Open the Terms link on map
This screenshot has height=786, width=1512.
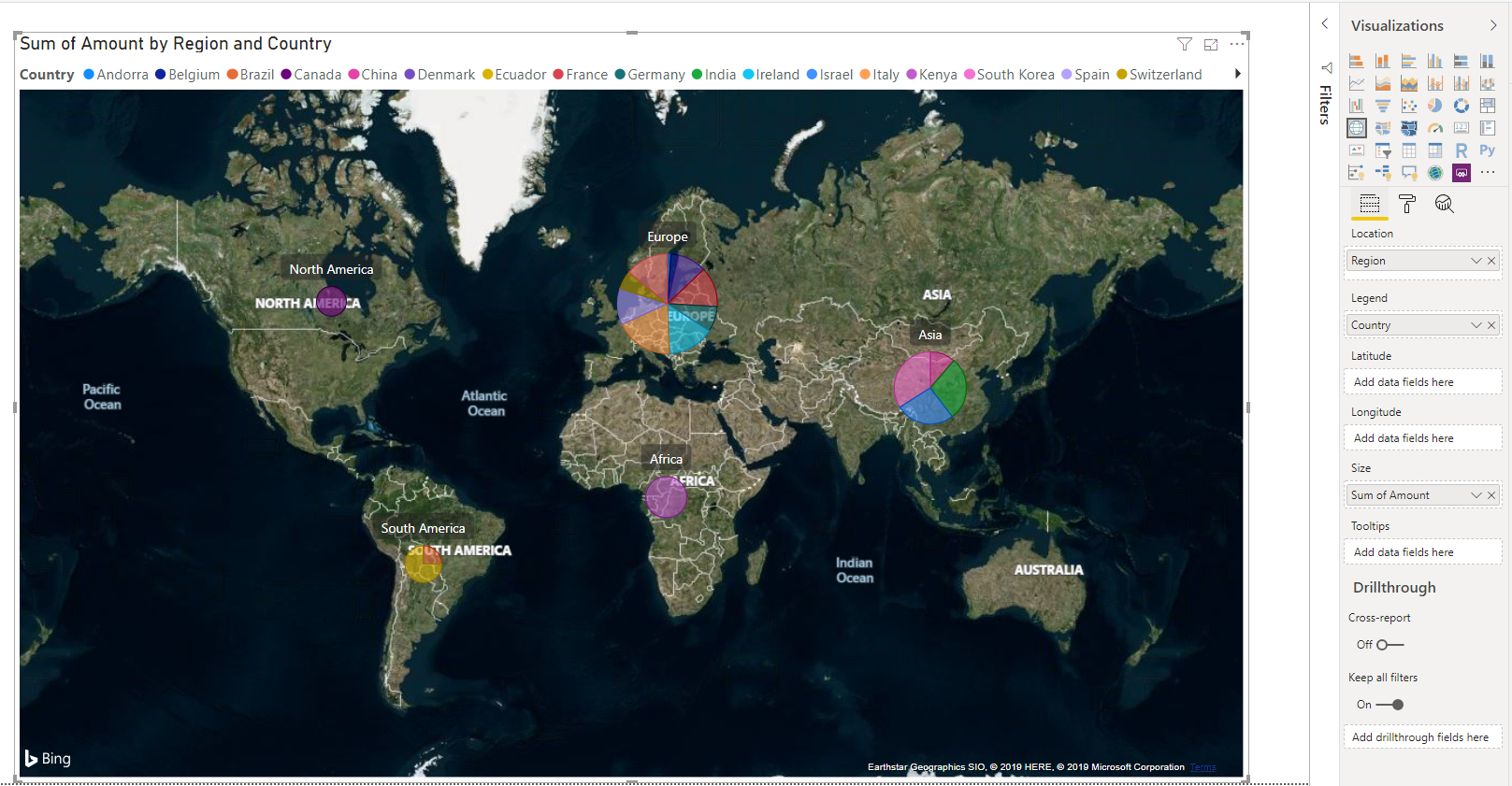click(1203, 767)
